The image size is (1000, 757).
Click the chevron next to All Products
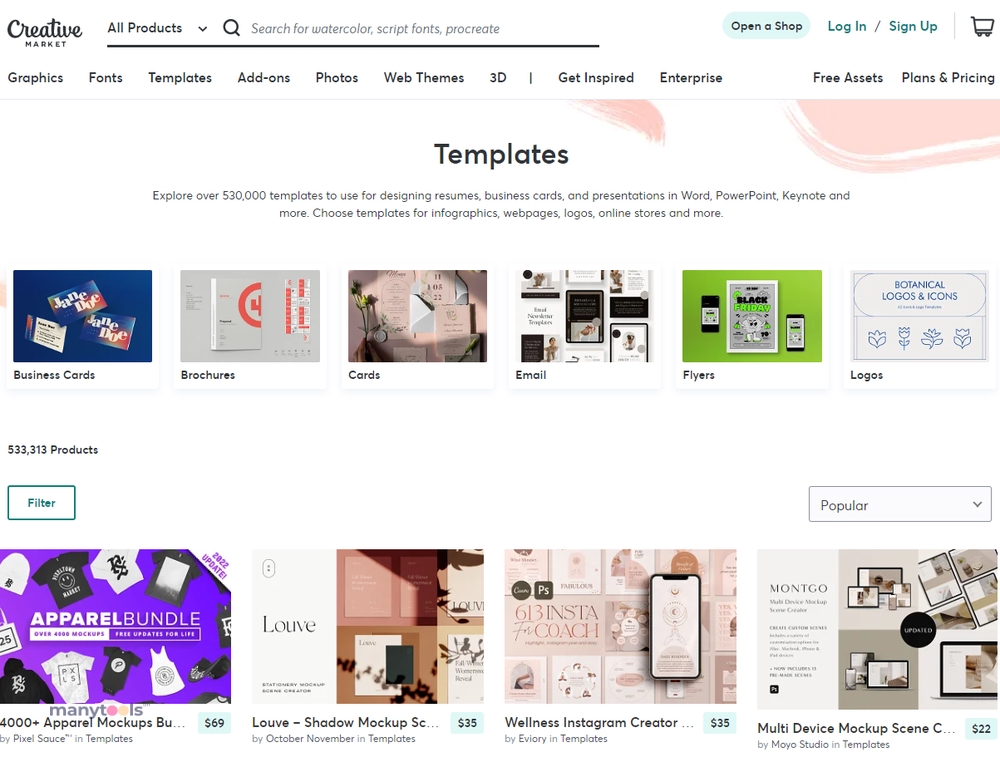203,29
